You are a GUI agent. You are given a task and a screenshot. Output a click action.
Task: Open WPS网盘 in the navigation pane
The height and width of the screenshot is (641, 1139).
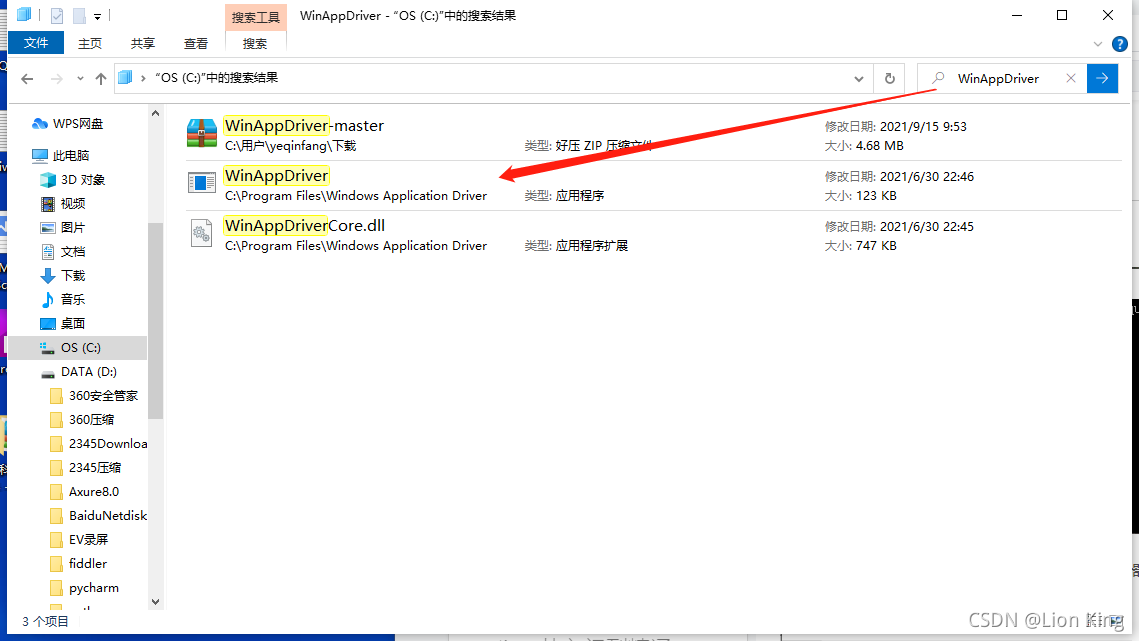77,124
